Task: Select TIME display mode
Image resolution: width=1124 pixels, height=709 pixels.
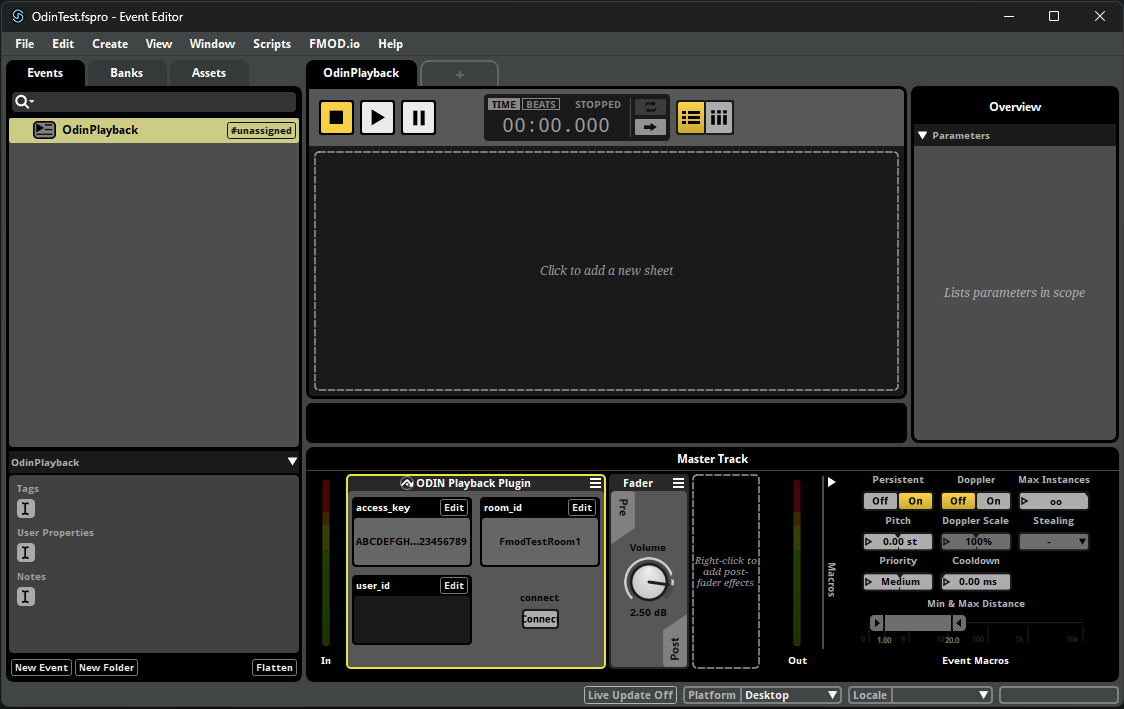Action: (504, 105)
